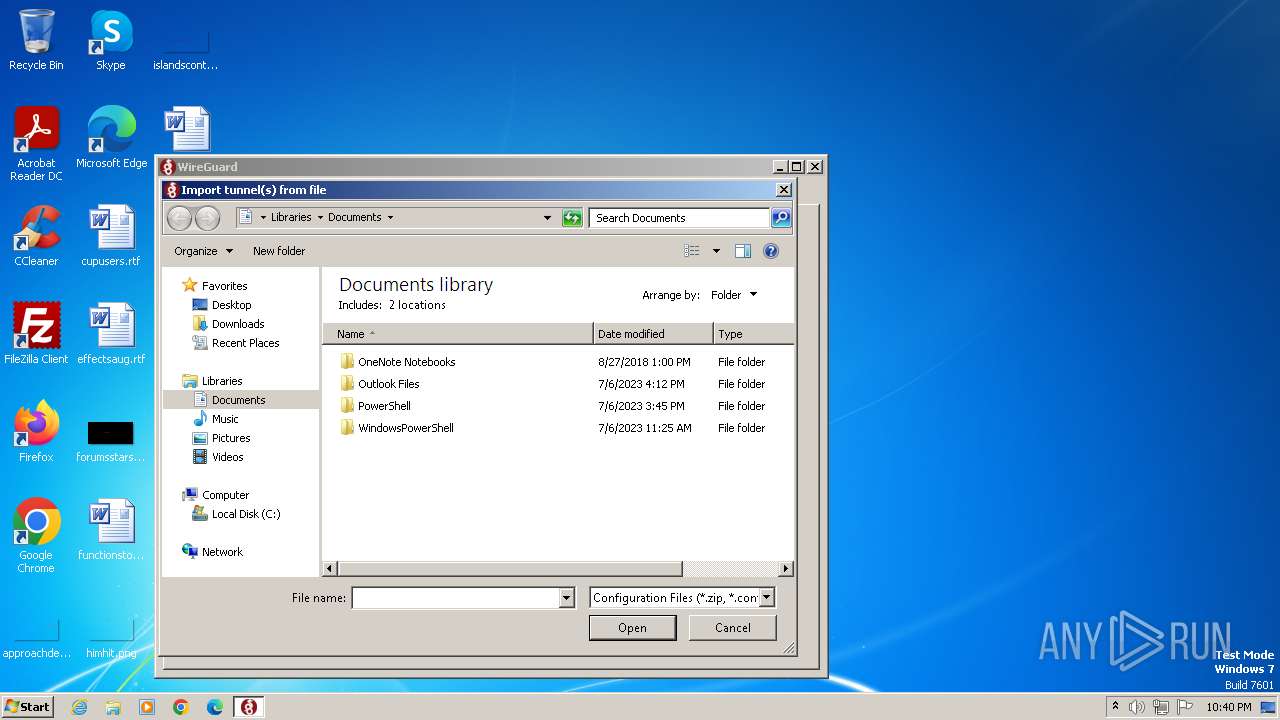Click the WireGuard taskbar icon
Viewport: 1280px width, 720px height.
pos(248,707)
